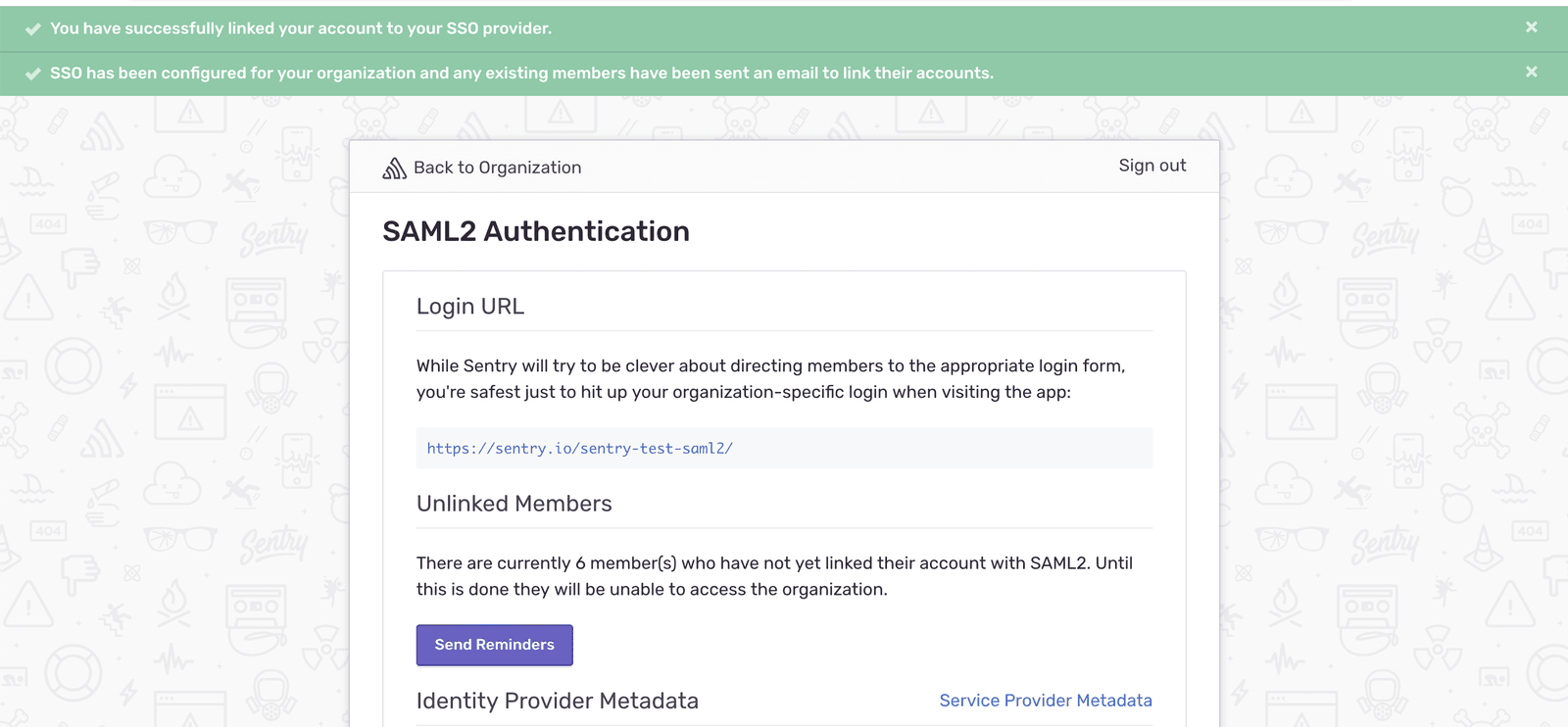Viewport: 1568px width, 727px height.
Task: Click the sentry-test-saml2 login URL text
Action: coord(579,449)
